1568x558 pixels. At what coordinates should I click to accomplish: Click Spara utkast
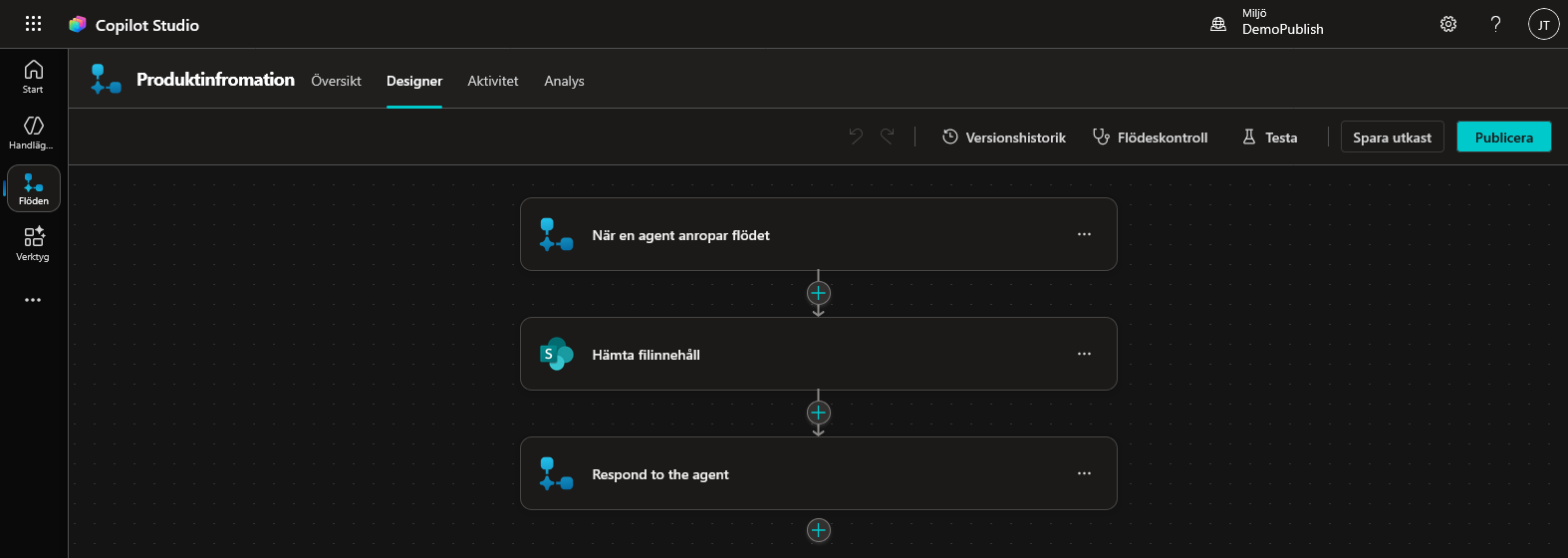tap(1392, 138)
